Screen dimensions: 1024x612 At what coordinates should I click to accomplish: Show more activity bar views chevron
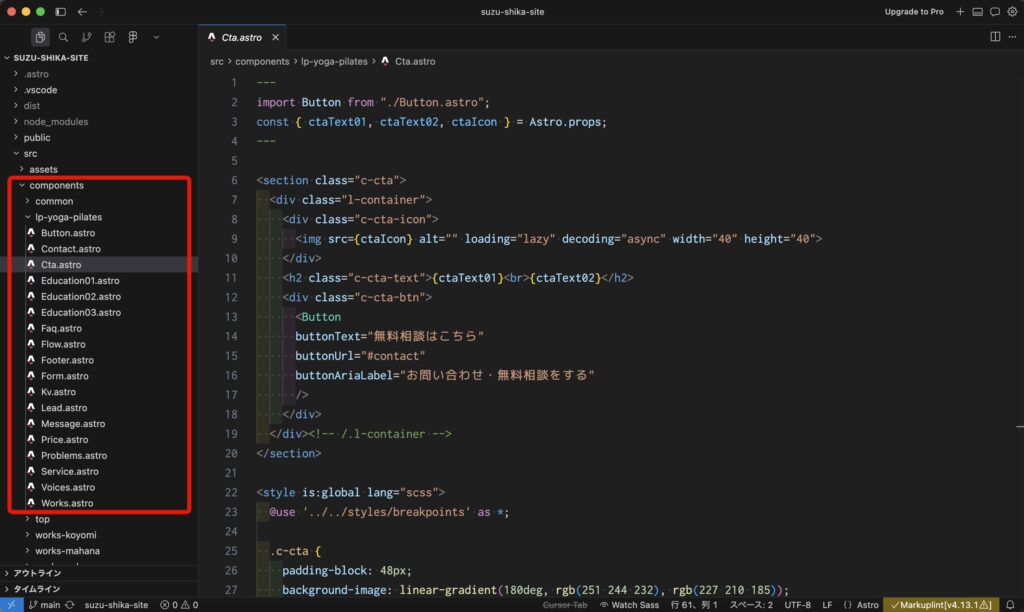[156, 37]
